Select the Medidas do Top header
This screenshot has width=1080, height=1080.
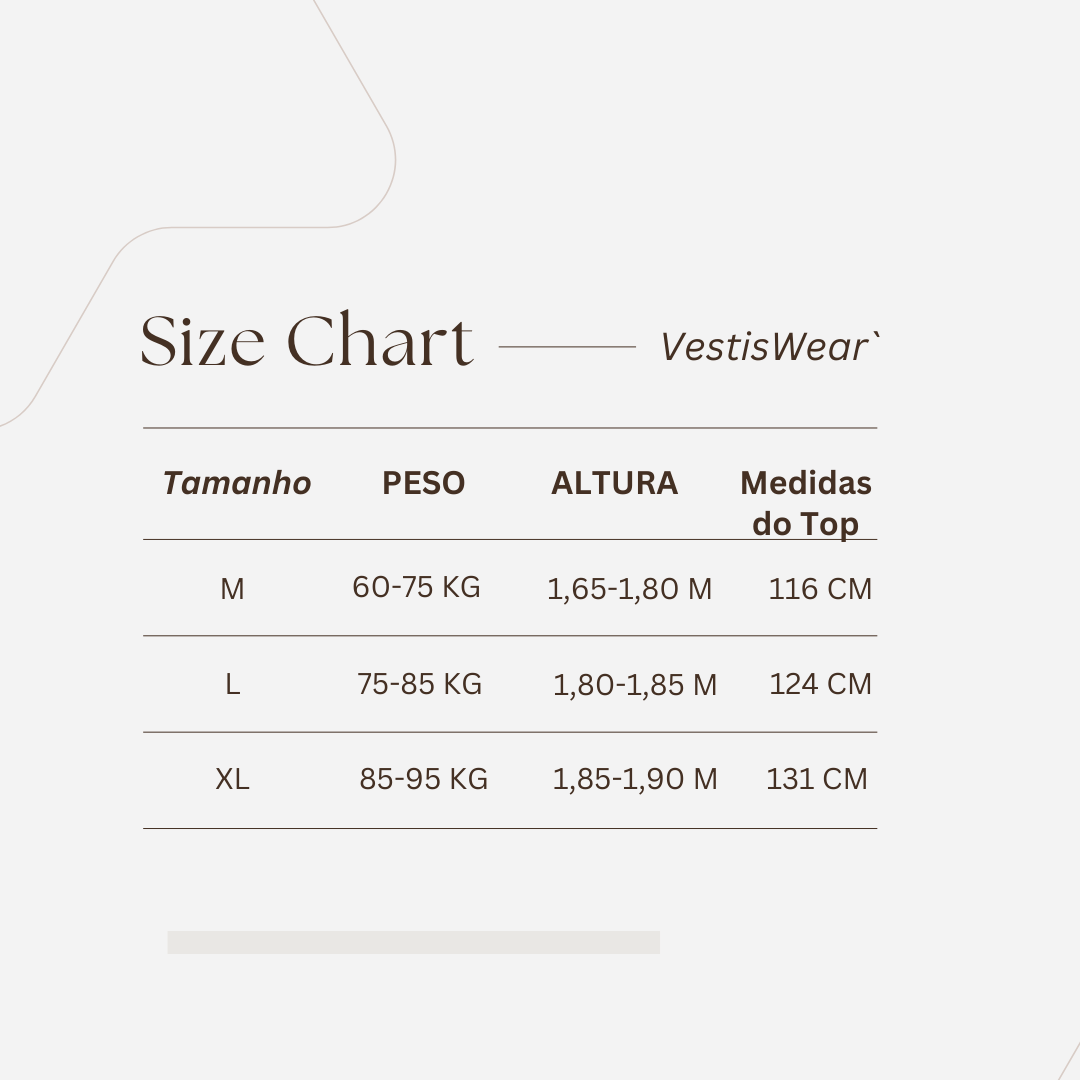(x=805, y=503)
